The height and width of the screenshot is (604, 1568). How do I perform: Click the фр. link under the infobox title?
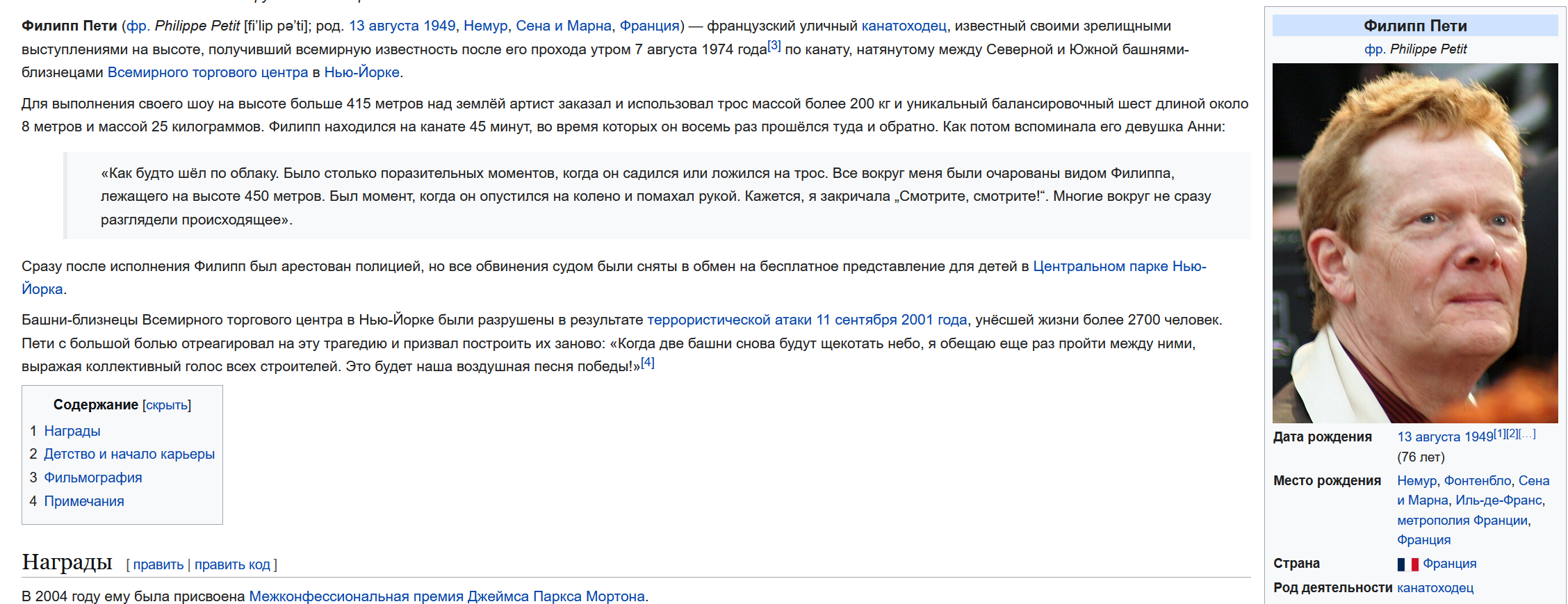point(1374,49)
